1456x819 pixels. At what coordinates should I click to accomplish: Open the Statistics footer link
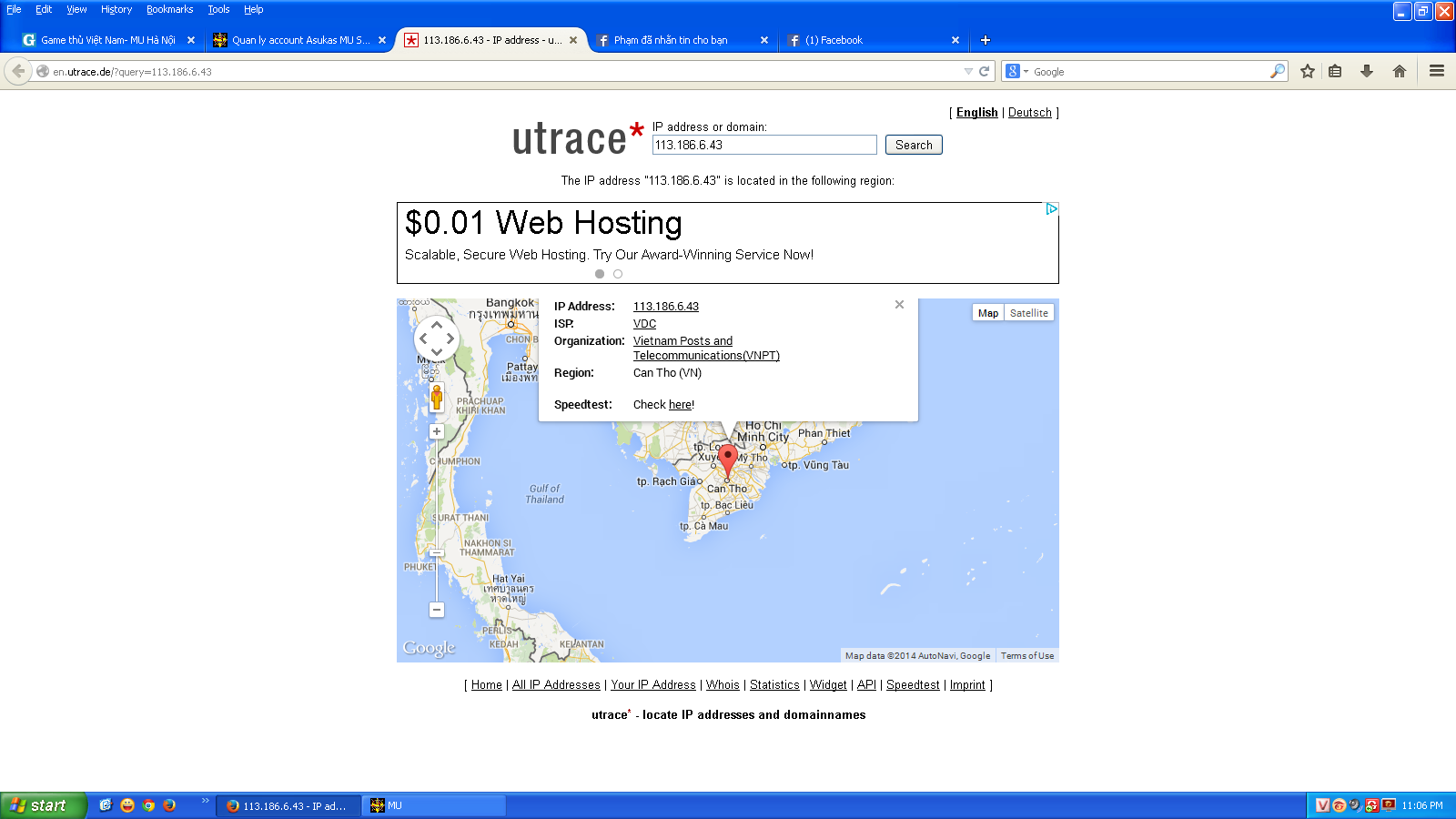774,685
